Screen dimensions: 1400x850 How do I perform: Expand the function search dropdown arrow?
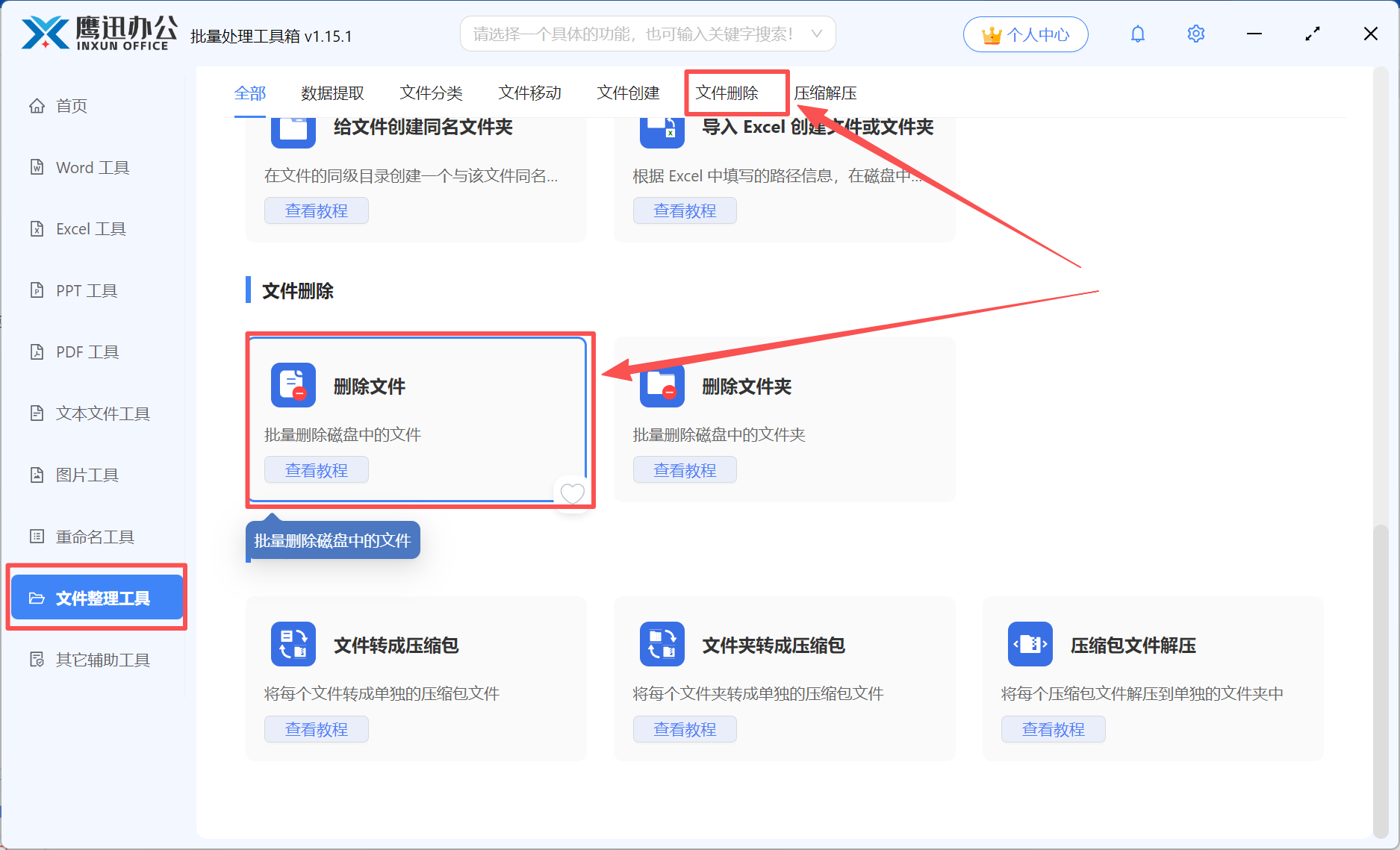coord(817,34)
